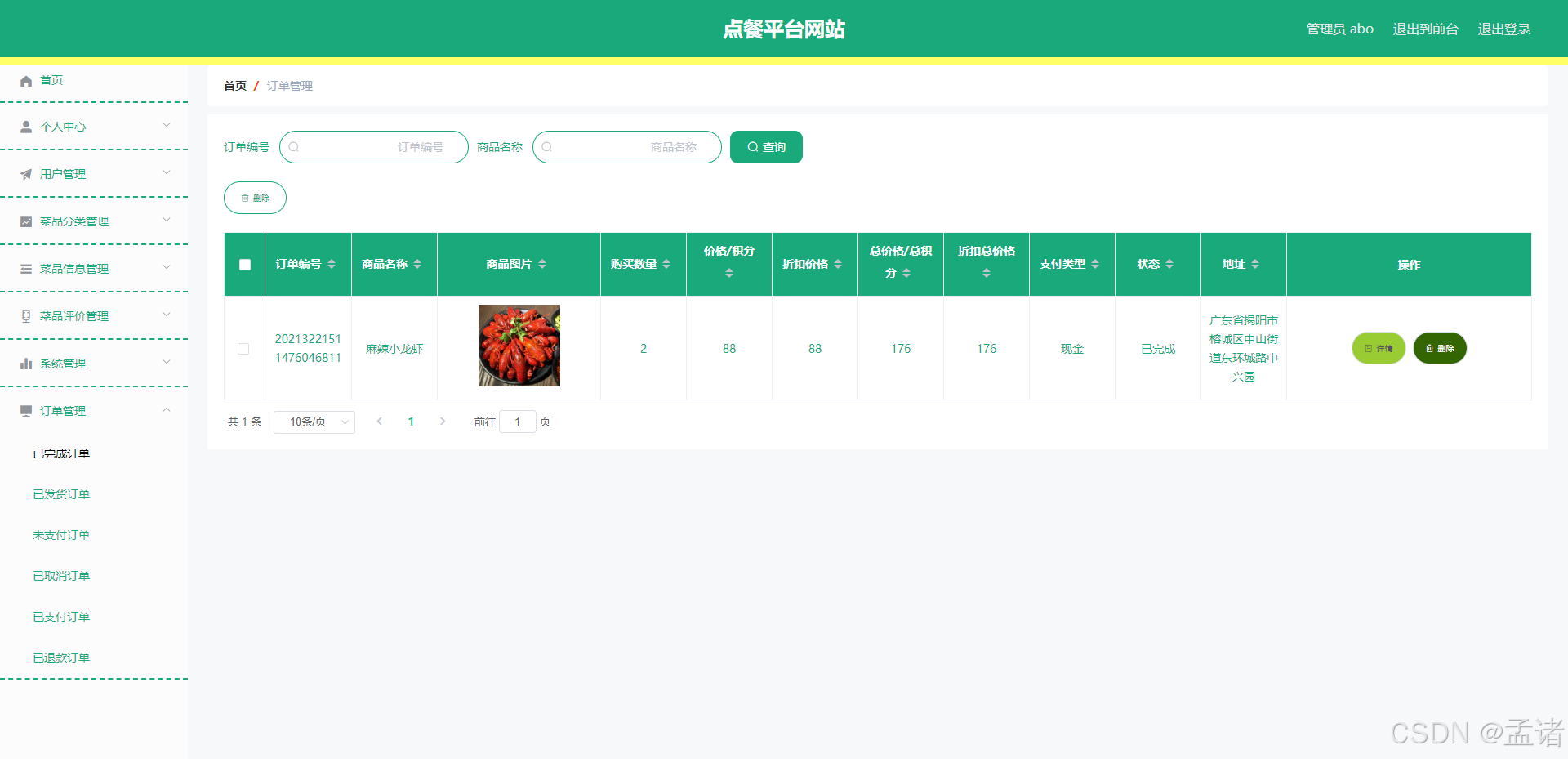Image resolution: width=1568 pixels, height=759 pixels.
Task: Expand 菜品信息管理 menu chevron
Action: (x=167, y=267)
